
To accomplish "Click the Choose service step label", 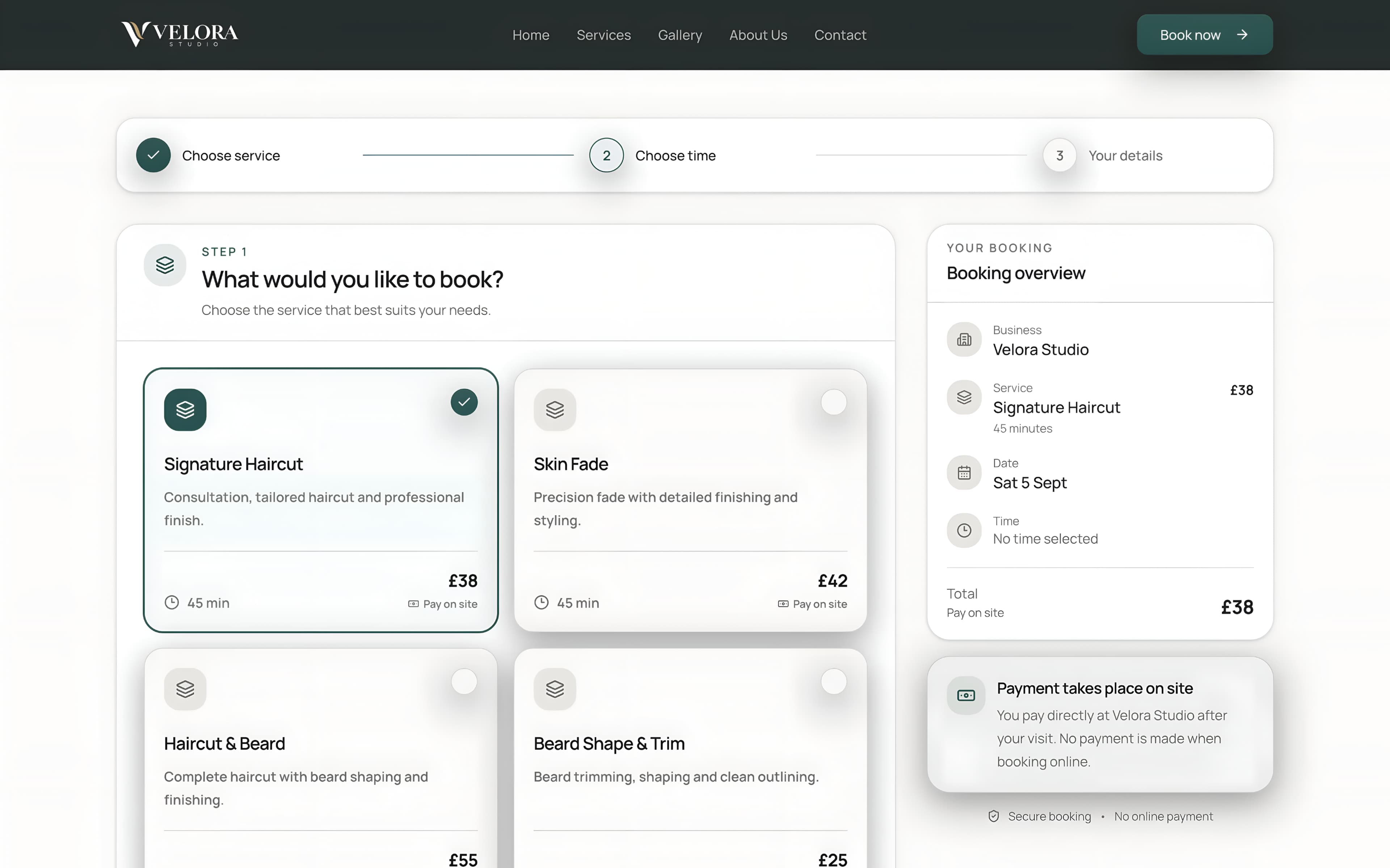I will pyautogui.click(x=231, y=156).
